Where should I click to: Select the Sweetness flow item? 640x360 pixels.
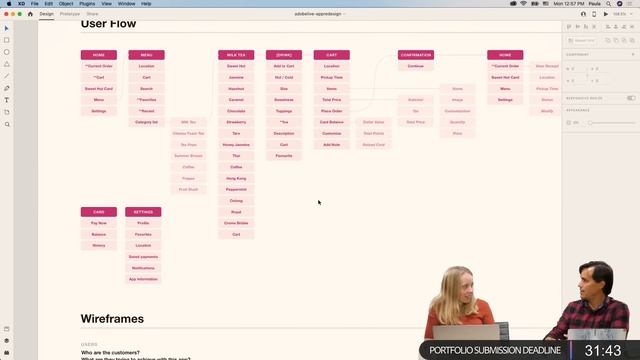coord(284,100)
